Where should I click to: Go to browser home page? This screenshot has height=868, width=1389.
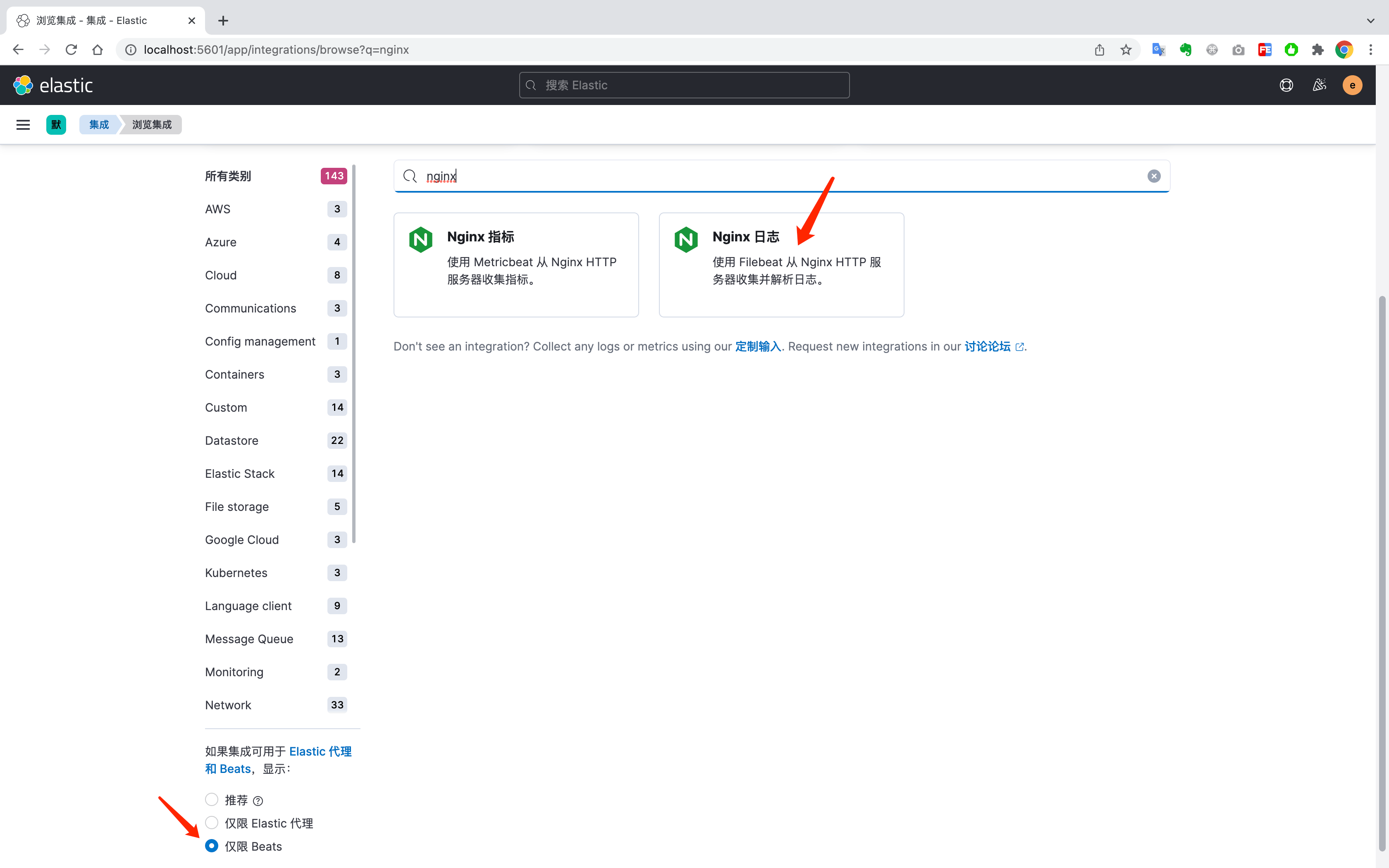coord(98,50)
